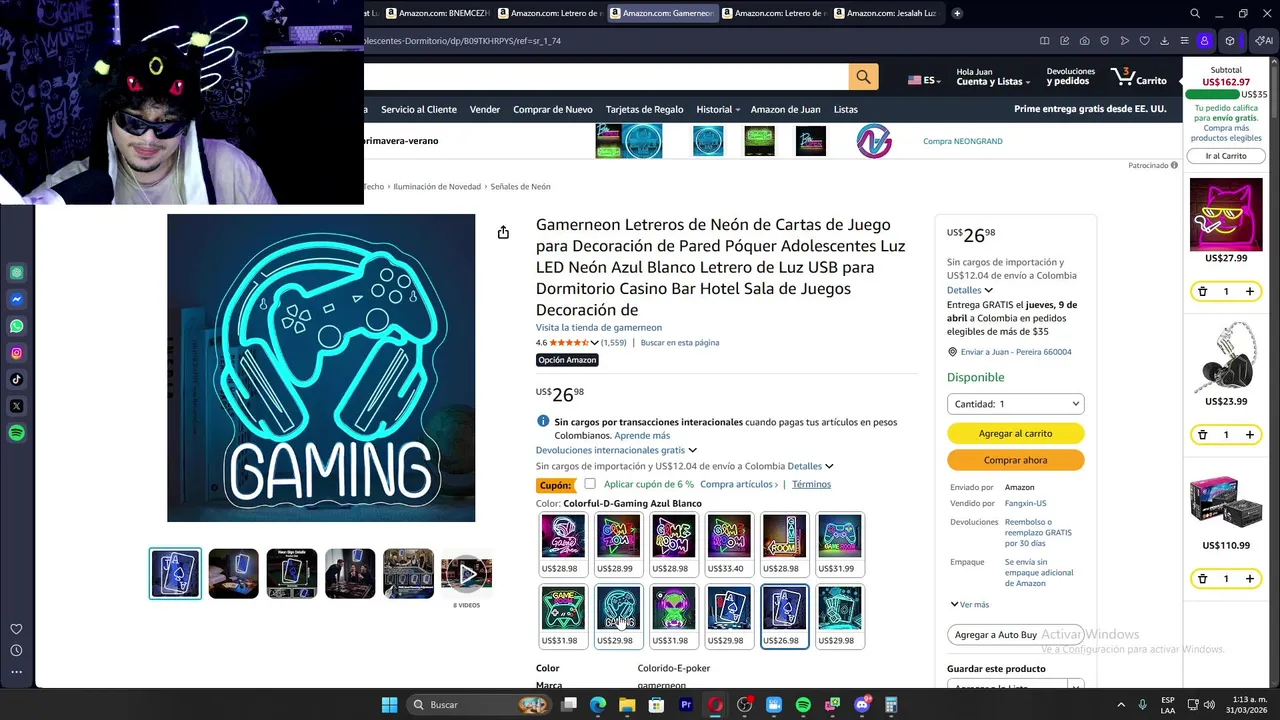Screen dimensions: 1280x720
Task: Open Opera AI assistant button
Action: pyautogui.click(x=1264, y=41)
